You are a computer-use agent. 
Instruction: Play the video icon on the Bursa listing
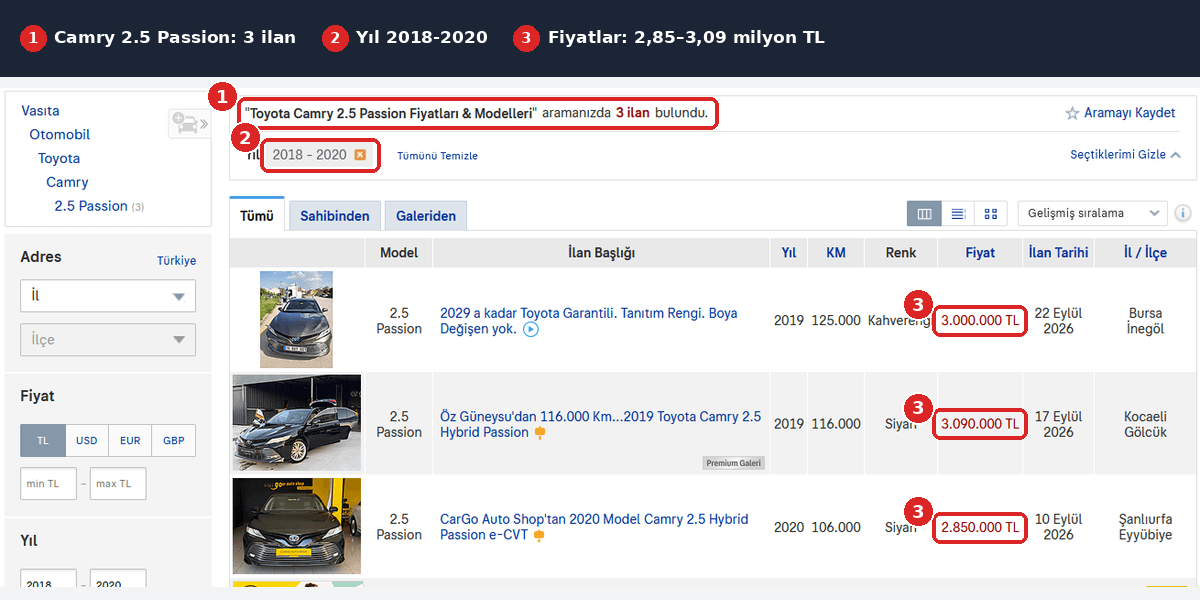pos(531,329)
